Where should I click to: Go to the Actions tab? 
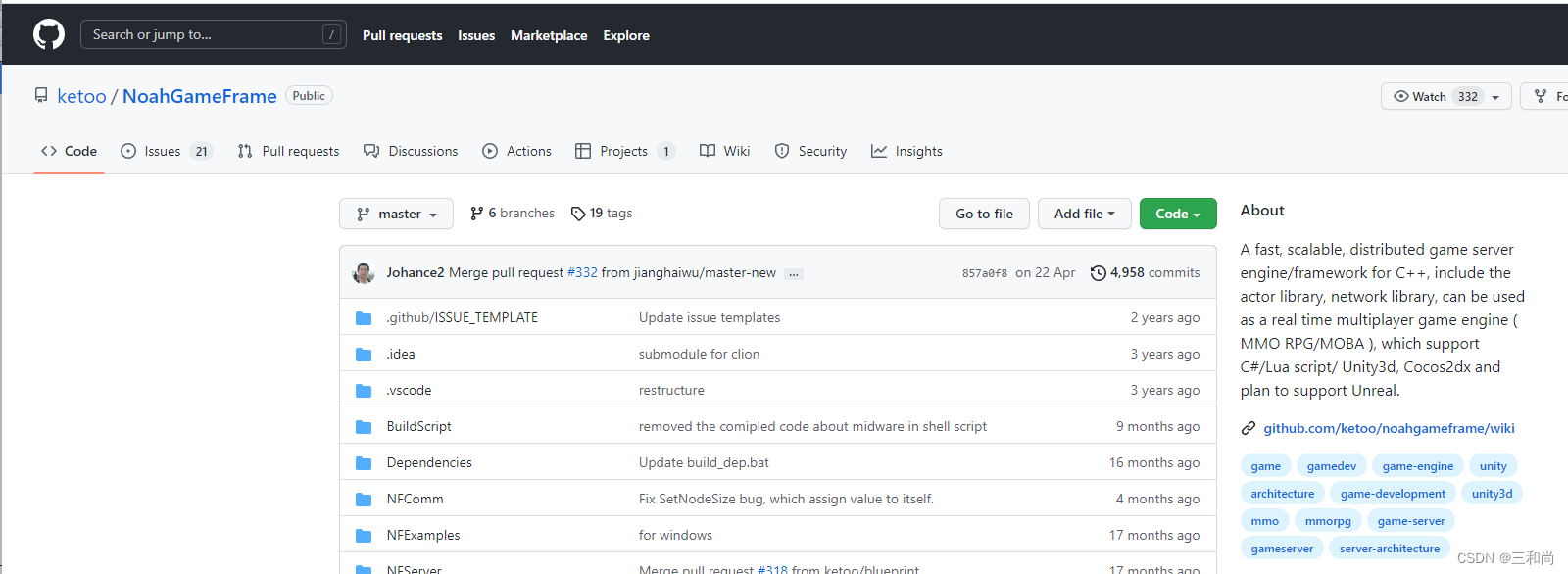coord(517,151)
